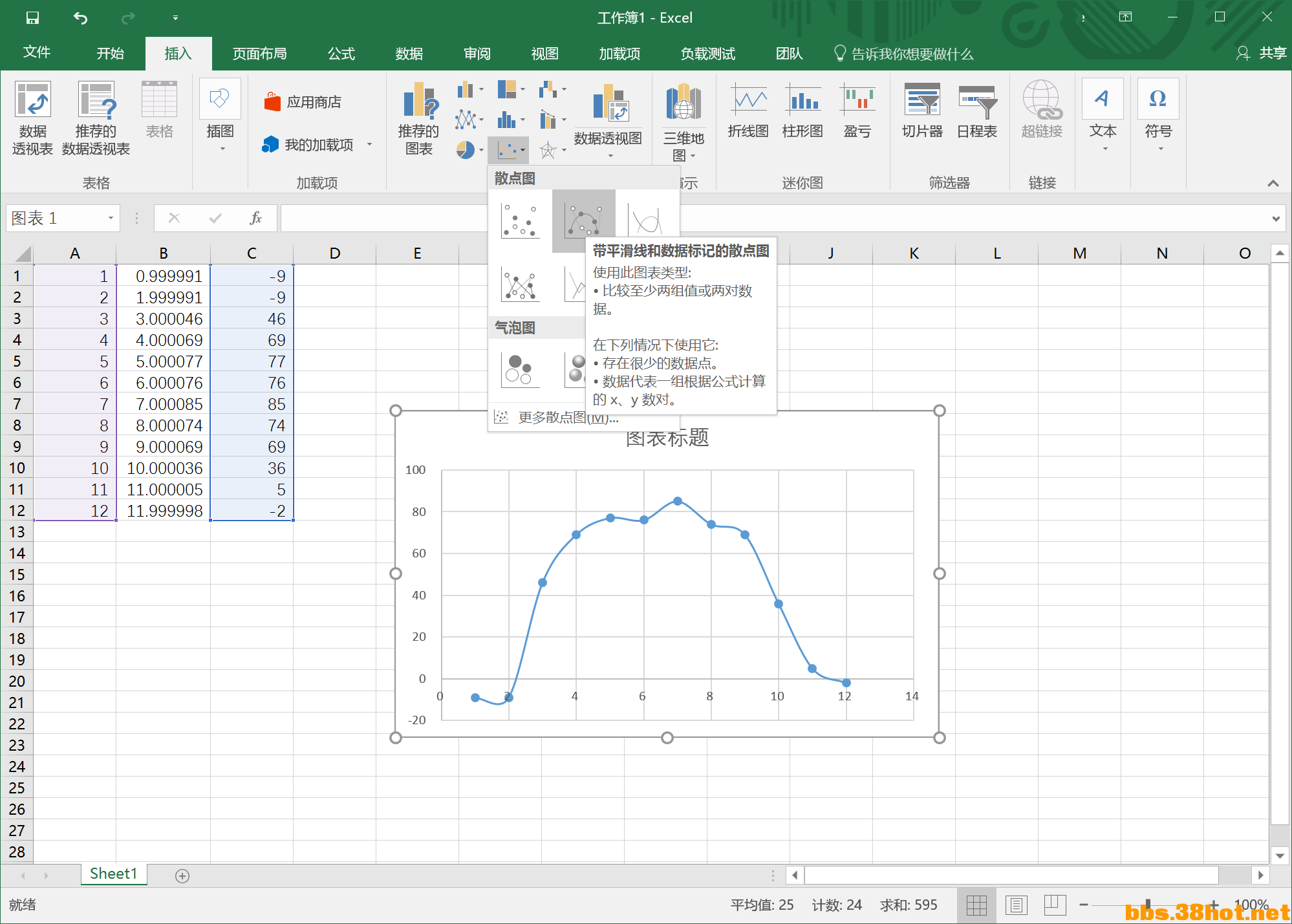This screenshot has width=1292, height=924.
Task: Select the 2D bubble chart option
Action: pyautogui.click(x=521, y=369)
